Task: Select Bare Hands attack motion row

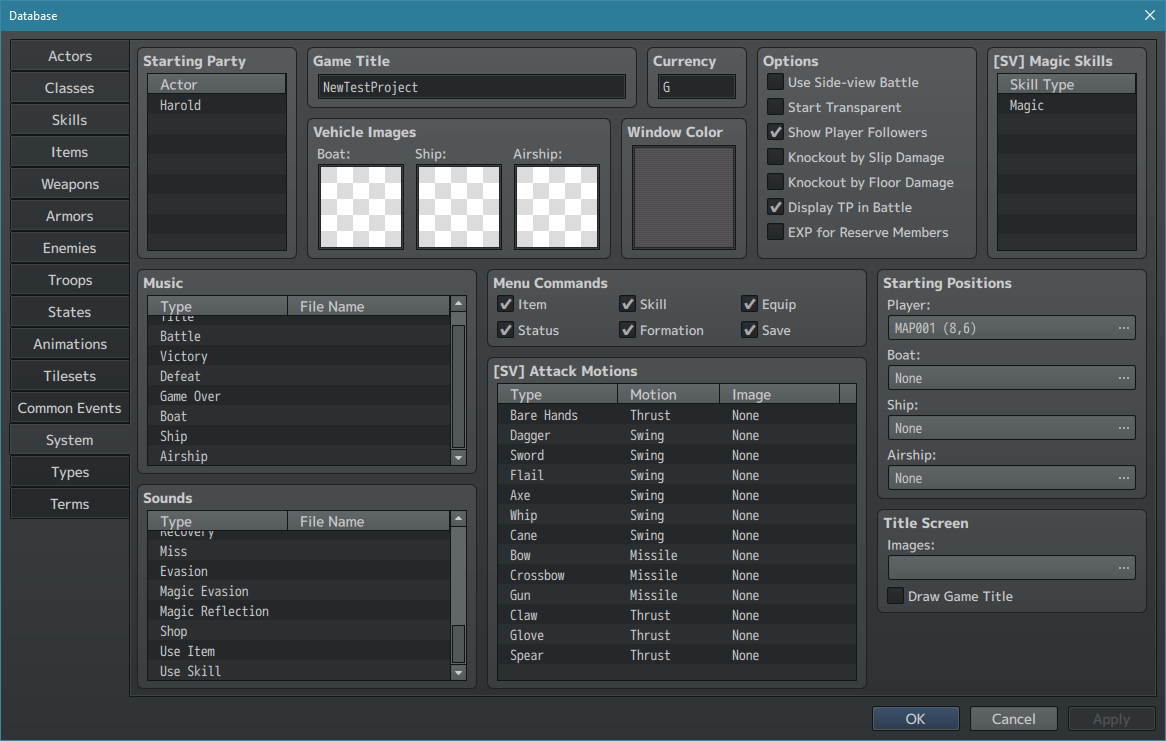Action: (x=677, y=415)
